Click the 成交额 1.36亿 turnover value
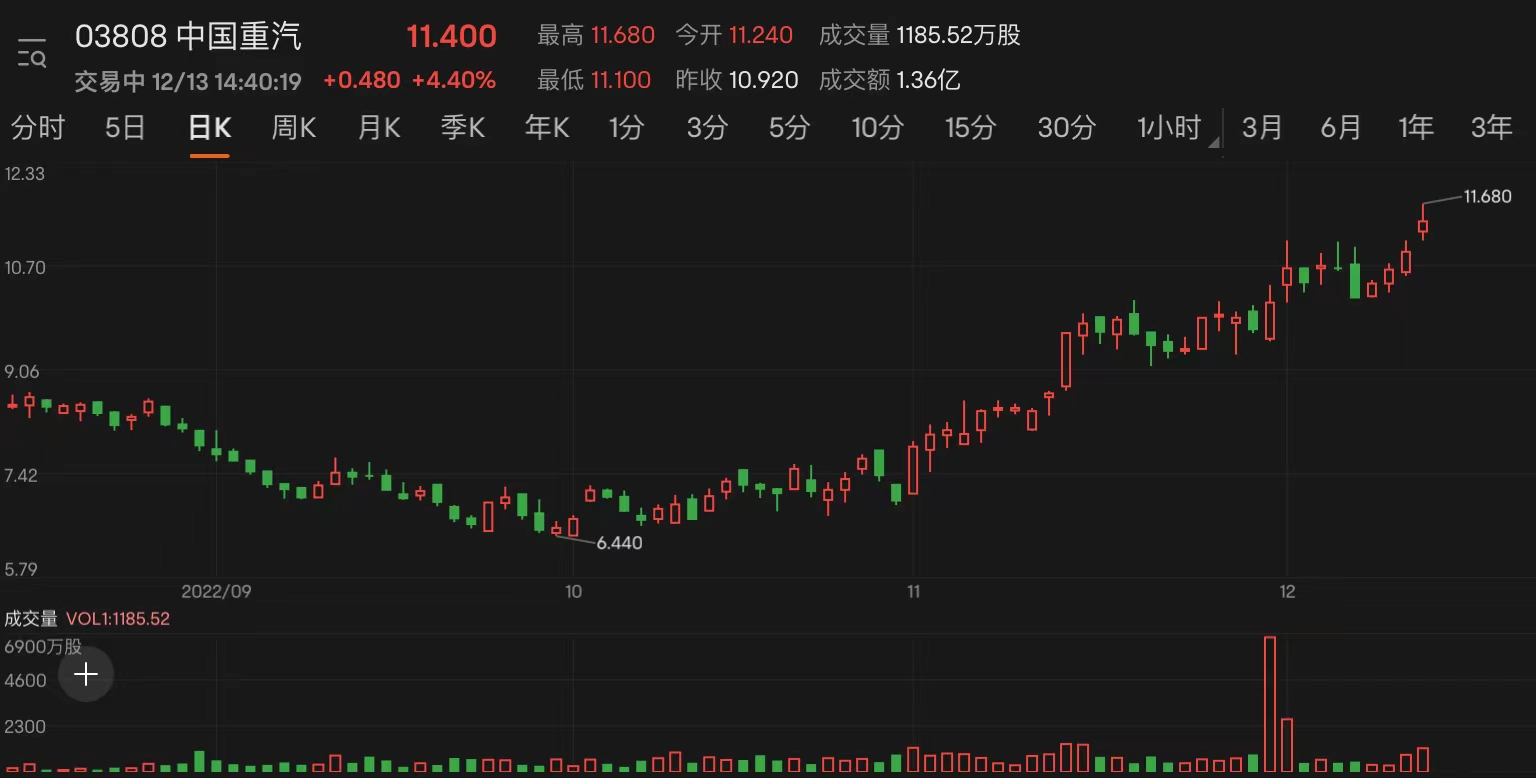This screenshot has width=1536, height=778. [890, 80]
